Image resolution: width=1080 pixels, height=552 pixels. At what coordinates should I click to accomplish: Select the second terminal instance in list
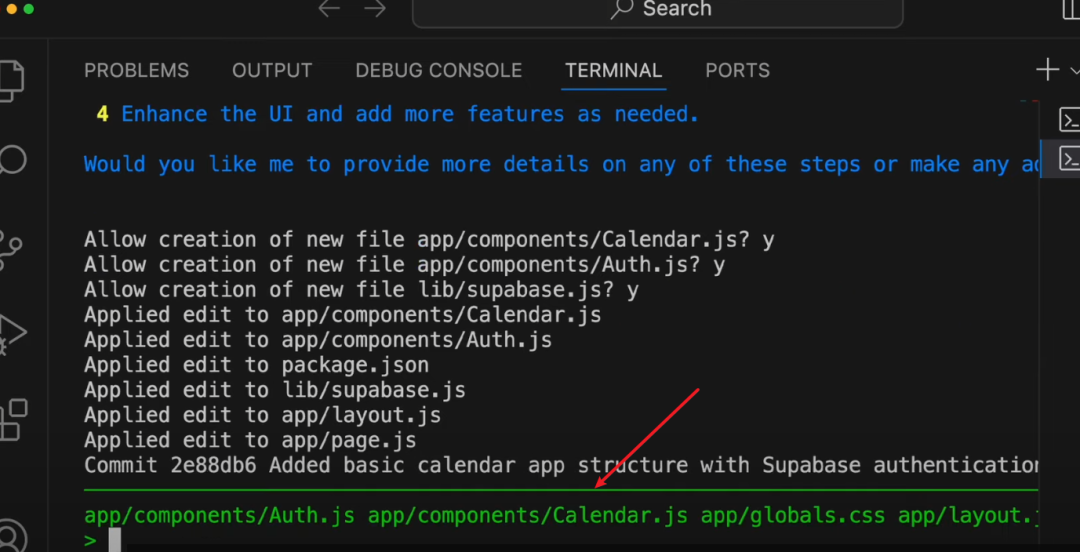tap(1069, 159)
